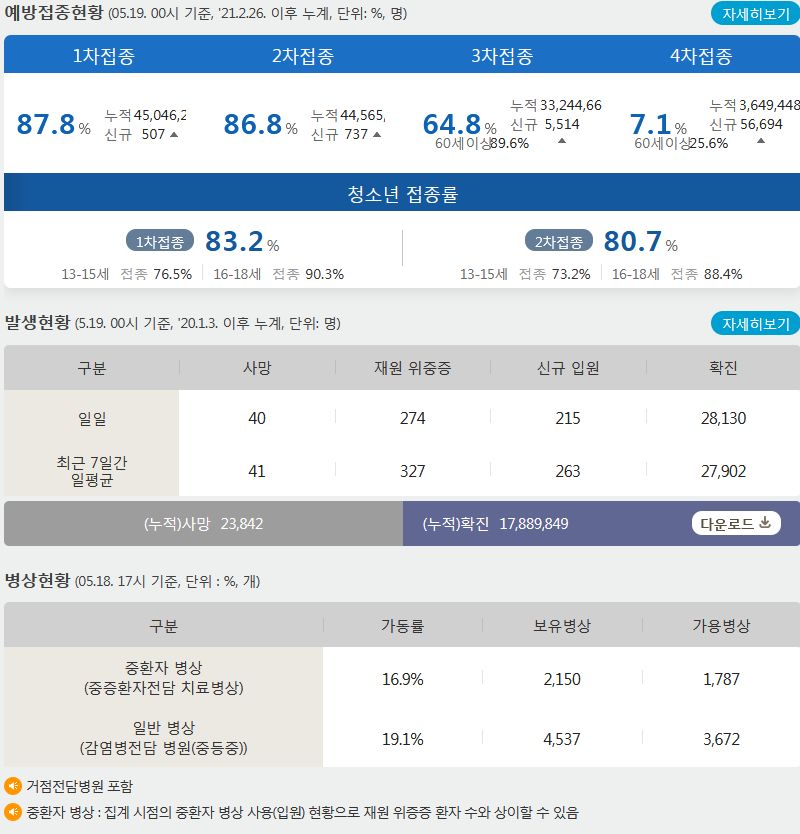Click general owned beds value '4,537'

coord(562,739)
